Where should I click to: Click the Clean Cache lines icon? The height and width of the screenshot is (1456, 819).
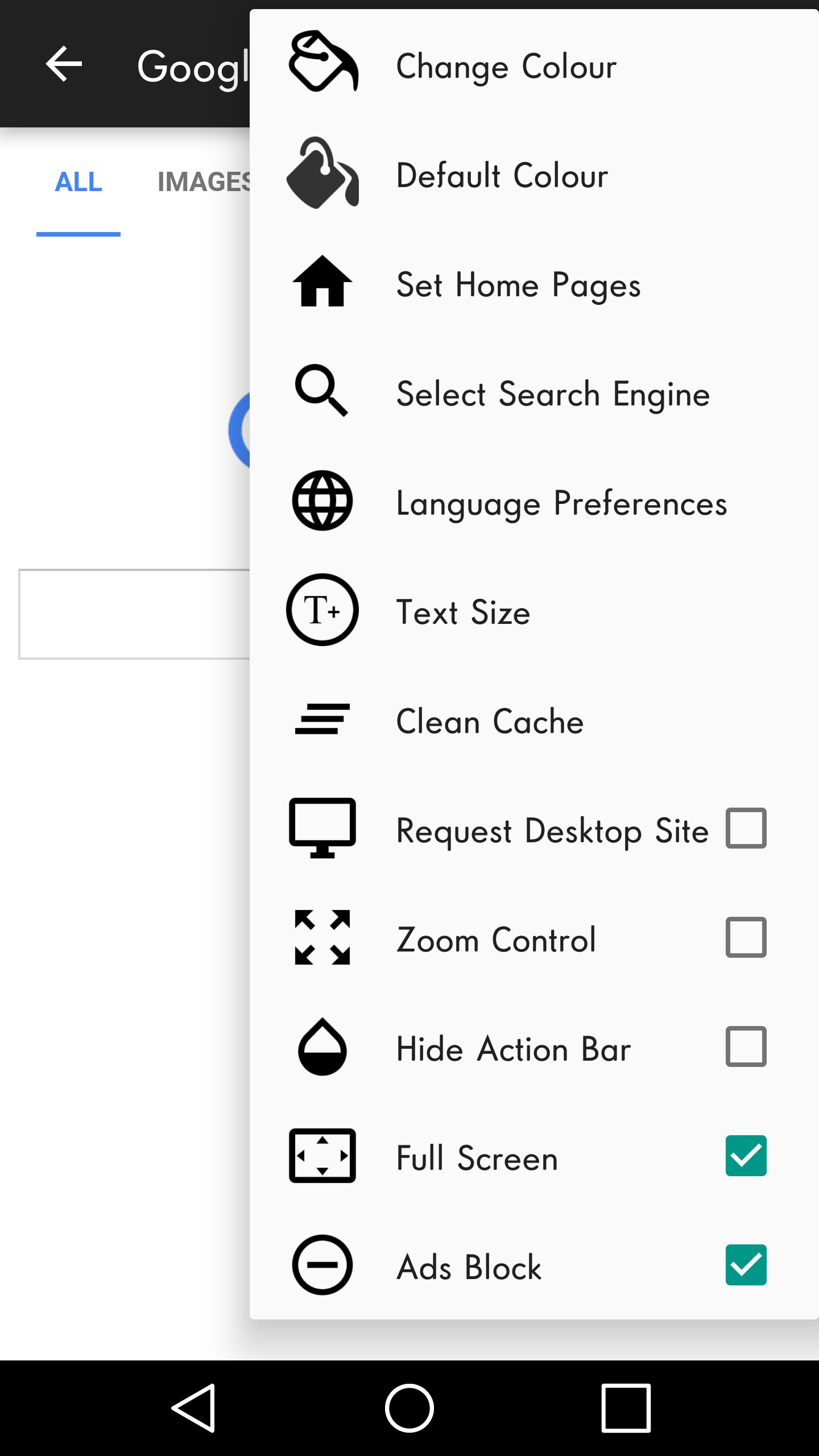[322, 719]
